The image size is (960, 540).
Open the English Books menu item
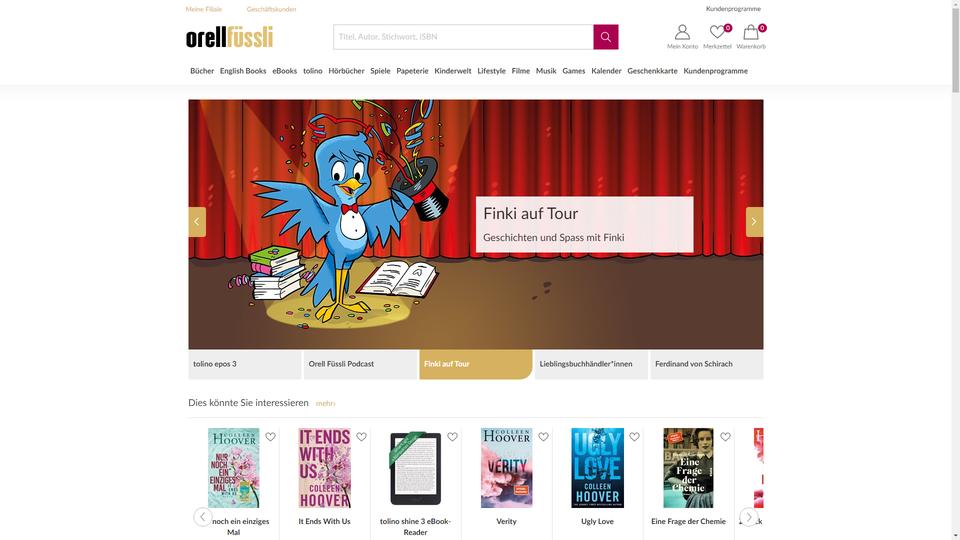[243, 71]
